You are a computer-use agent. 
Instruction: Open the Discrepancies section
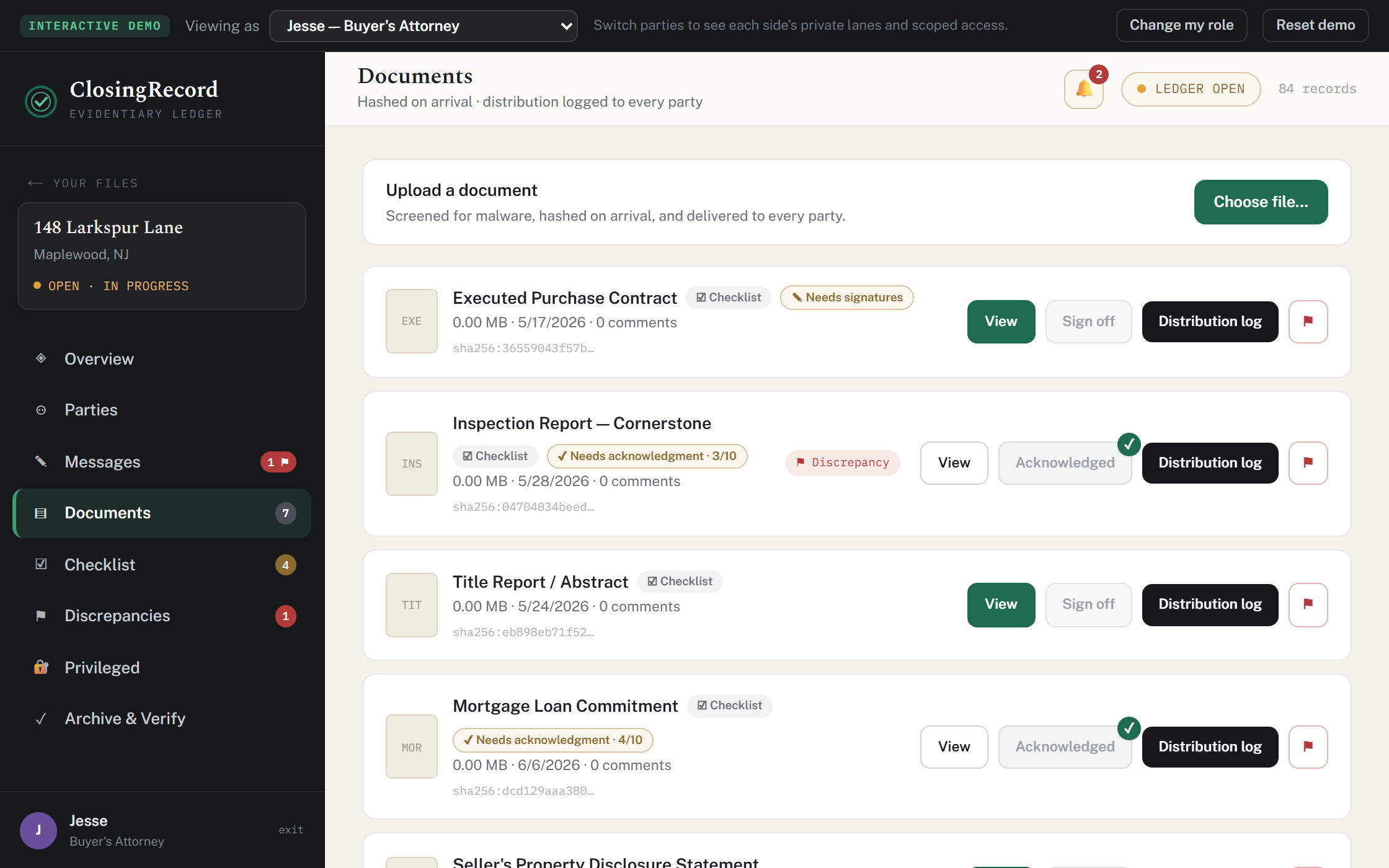pyautogui.click(x=162, y=616)
